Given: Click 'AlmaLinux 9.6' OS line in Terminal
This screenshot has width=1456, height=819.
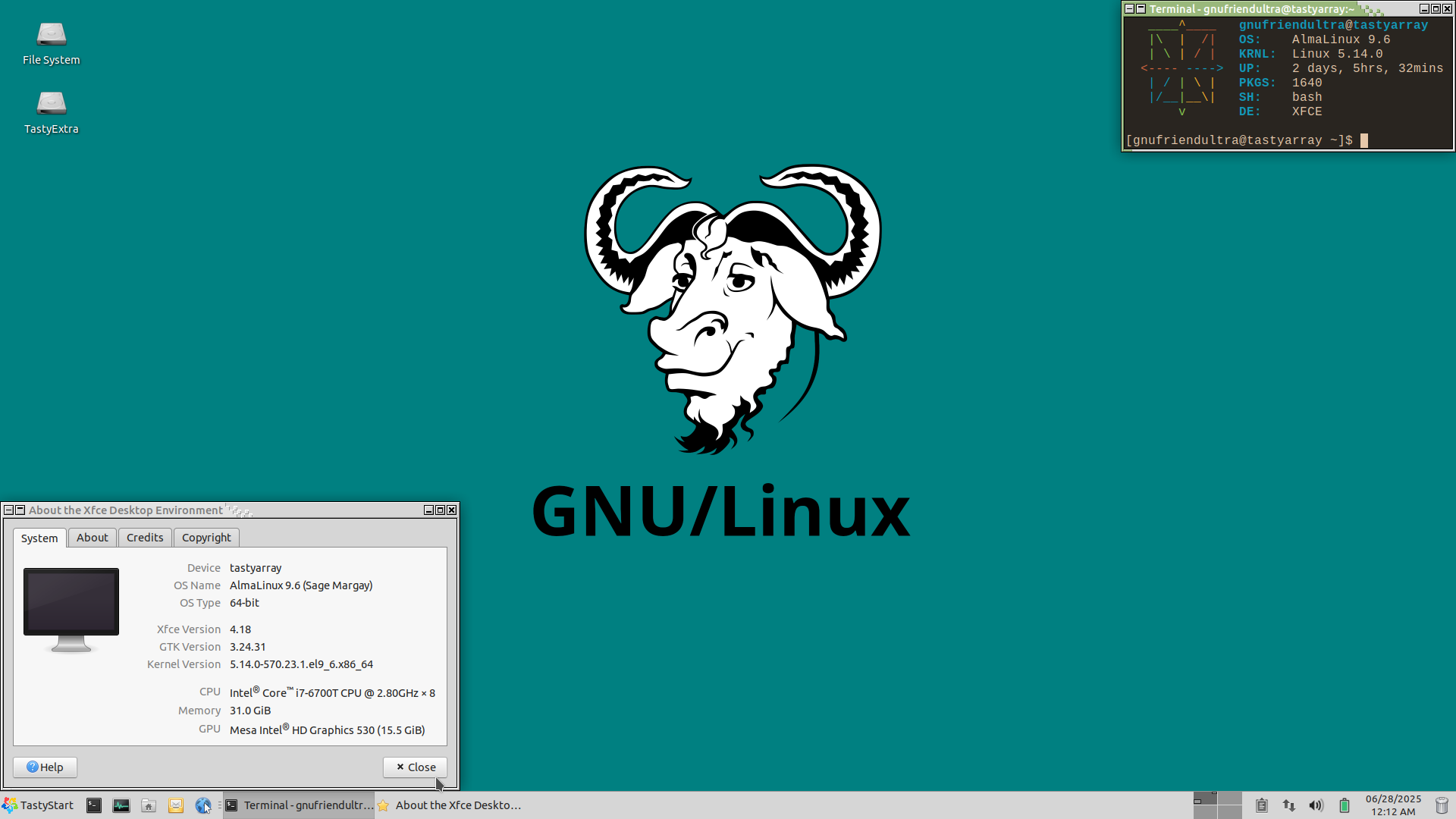Looking at the screenshot, I should [1341, 39].
